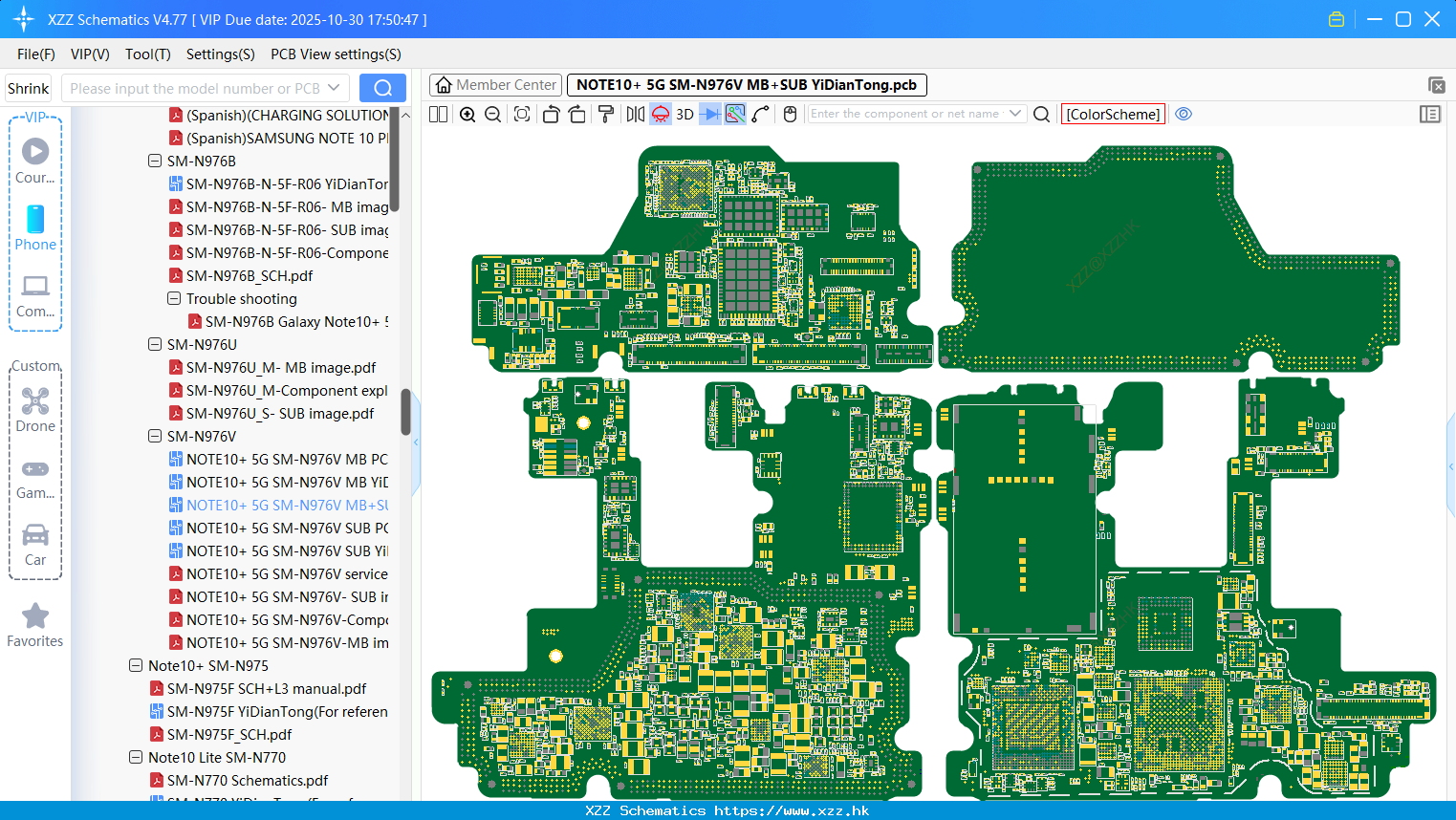Open the Tool menu
This screenshot has width=1456, height=820.
148,54
